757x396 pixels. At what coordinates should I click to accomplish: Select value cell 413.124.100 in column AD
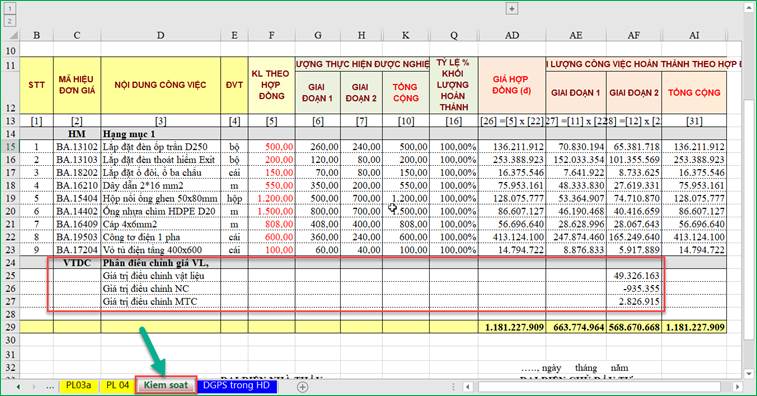point(512,237)
